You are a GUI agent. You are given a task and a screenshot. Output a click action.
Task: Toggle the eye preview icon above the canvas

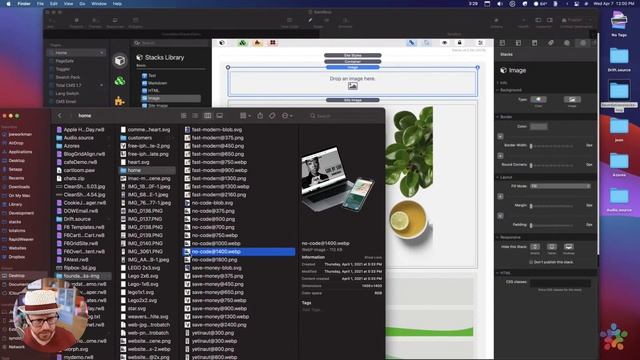click(x=444, y=43)
